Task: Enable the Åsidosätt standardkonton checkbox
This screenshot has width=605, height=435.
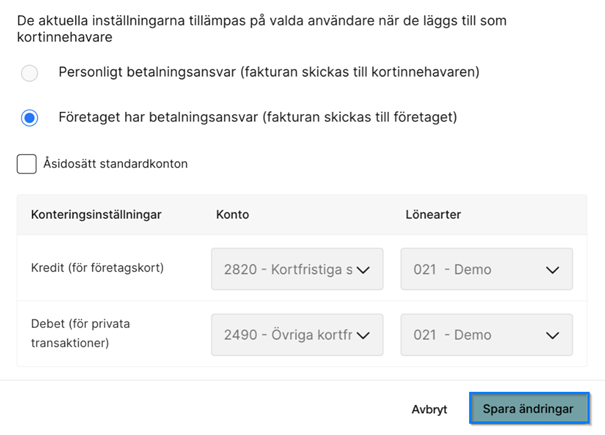Action: click(27, 164)
